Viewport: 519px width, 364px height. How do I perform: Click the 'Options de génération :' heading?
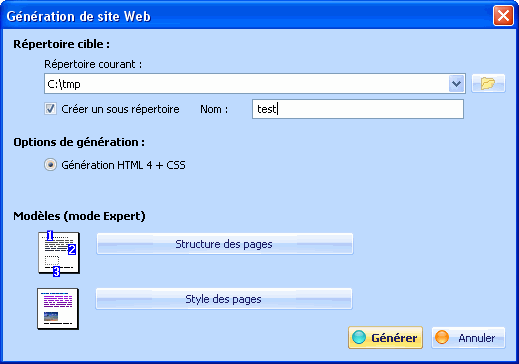(x=79, y=142)
